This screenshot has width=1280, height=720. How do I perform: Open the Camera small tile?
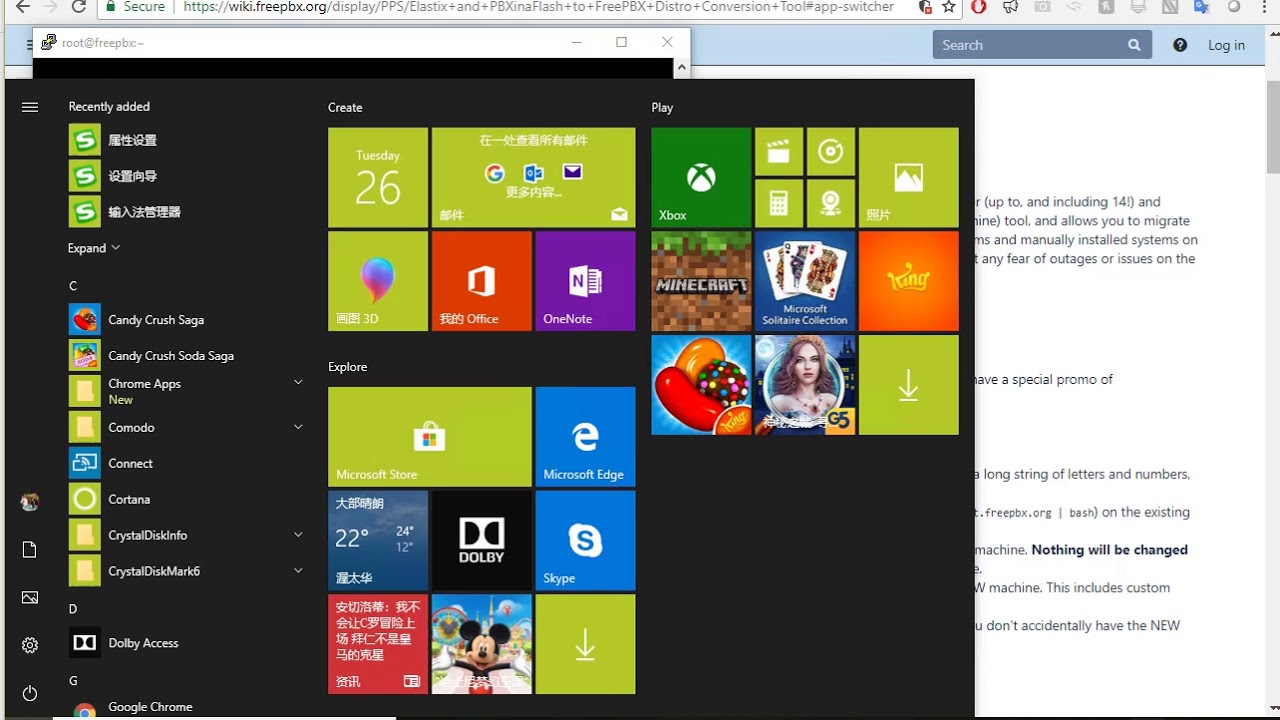[831, 203]
